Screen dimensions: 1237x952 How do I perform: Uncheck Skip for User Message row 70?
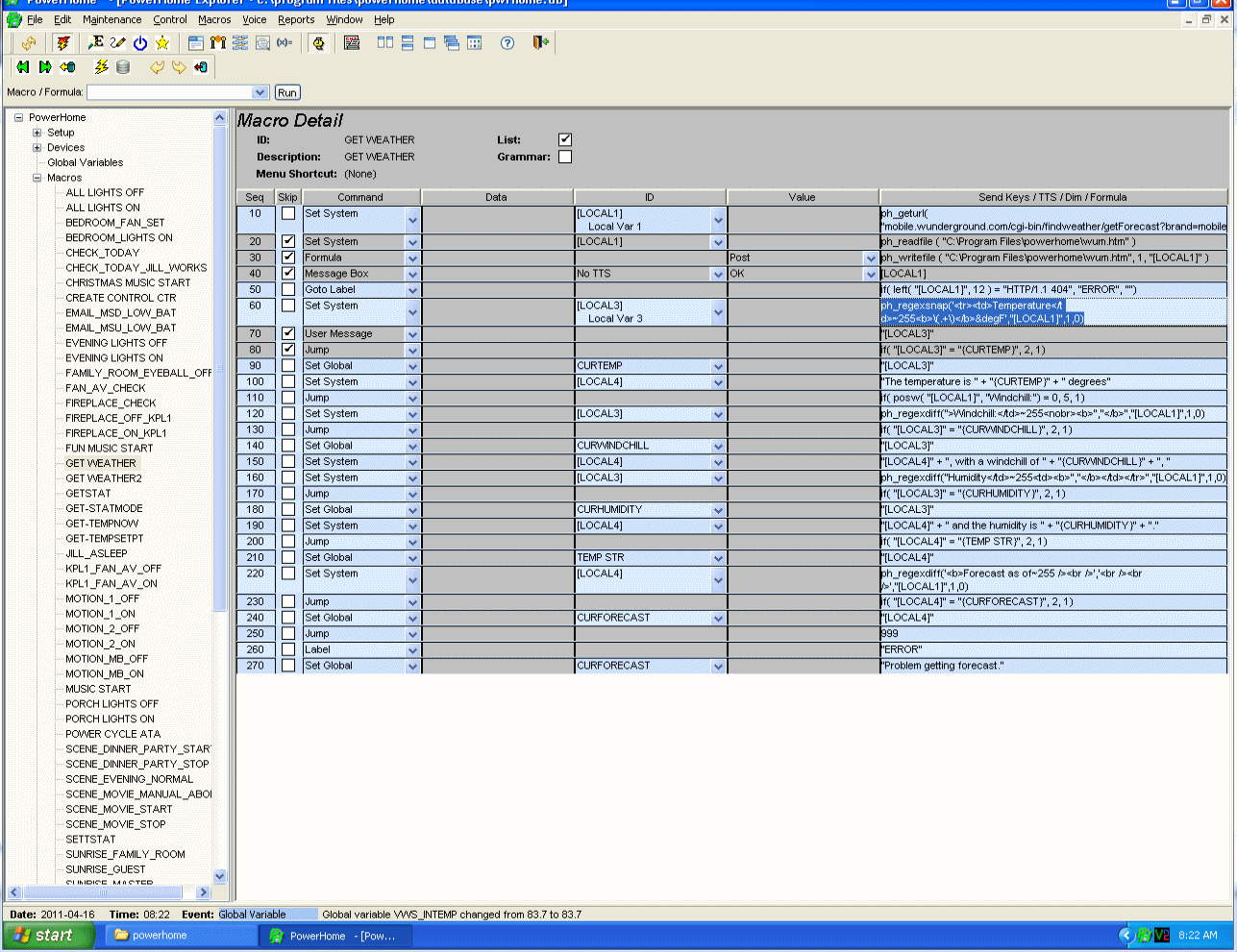tap(288, 333)
